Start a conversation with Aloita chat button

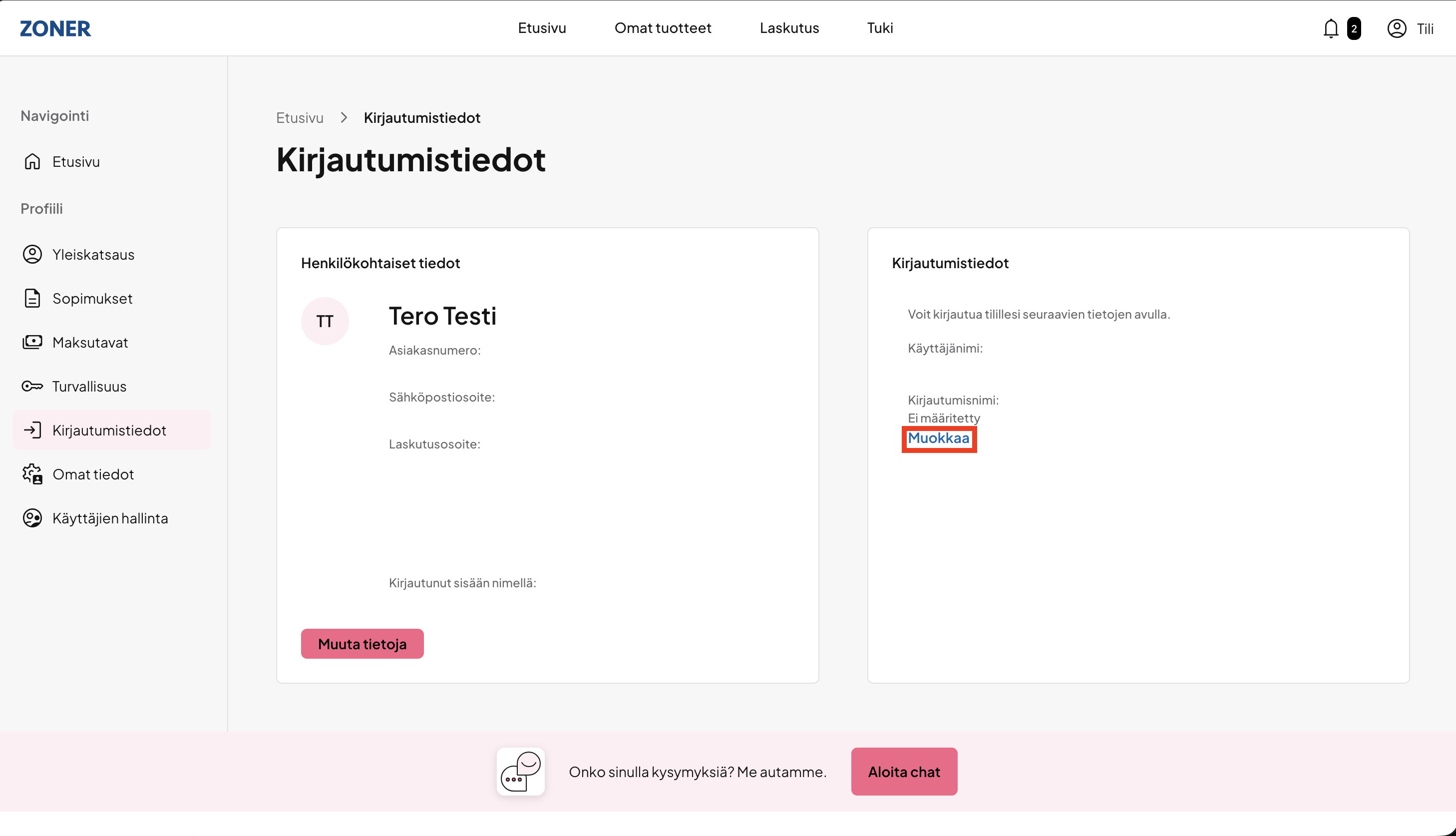tap(904, 772)
